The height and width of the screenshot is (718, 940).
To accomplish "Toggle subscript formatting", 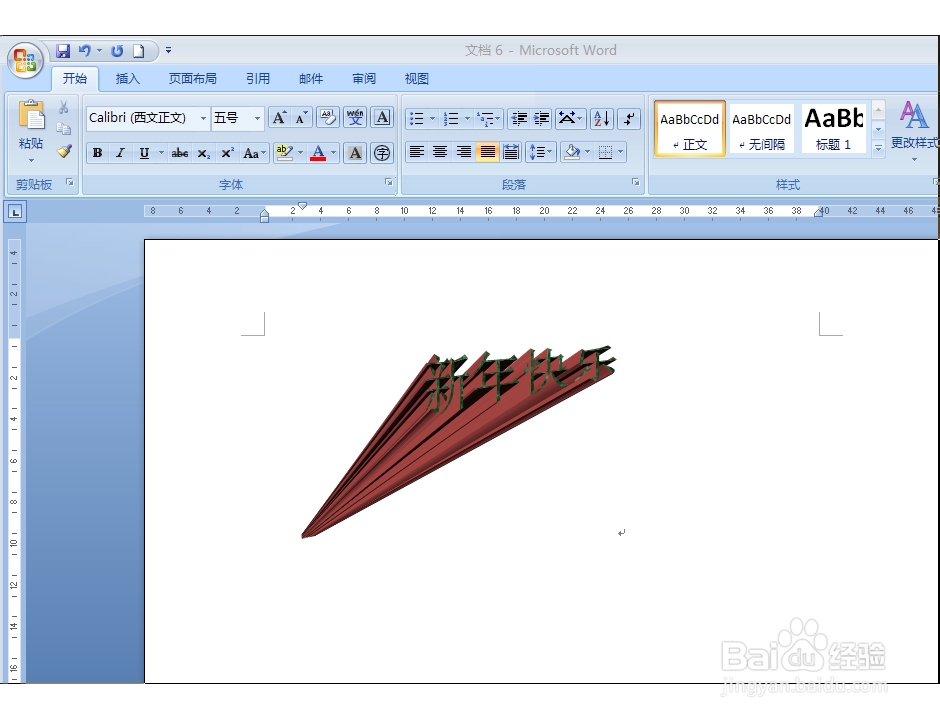I will click(204, 153).
